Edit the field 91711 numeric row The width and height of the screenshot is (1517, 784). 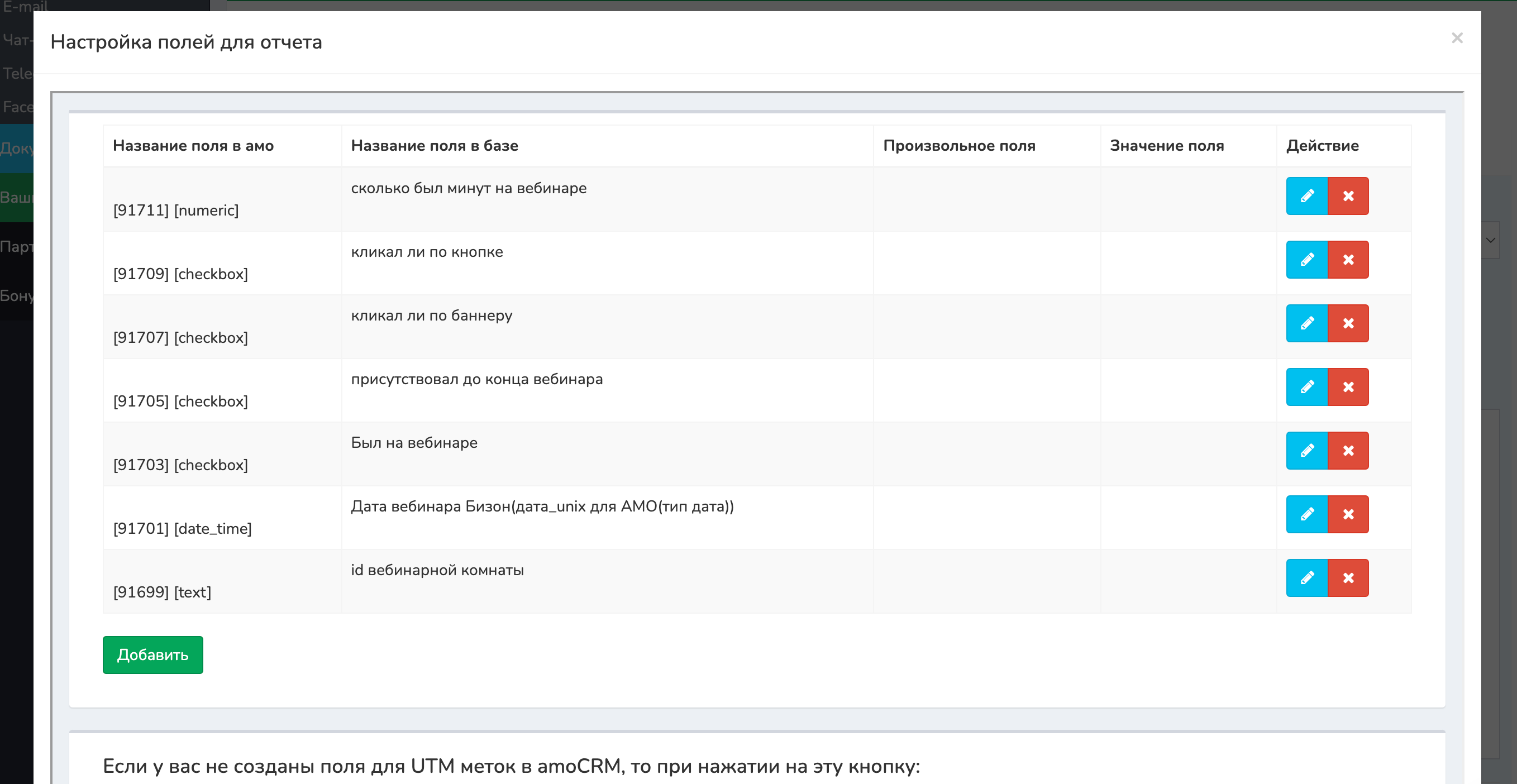1306,196
